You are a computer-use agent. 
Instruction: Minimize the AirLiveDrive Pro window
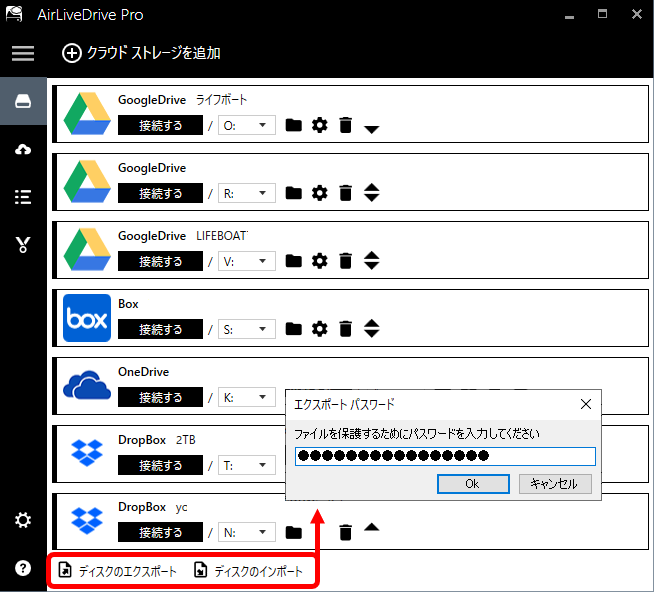(x=569, y=15)
